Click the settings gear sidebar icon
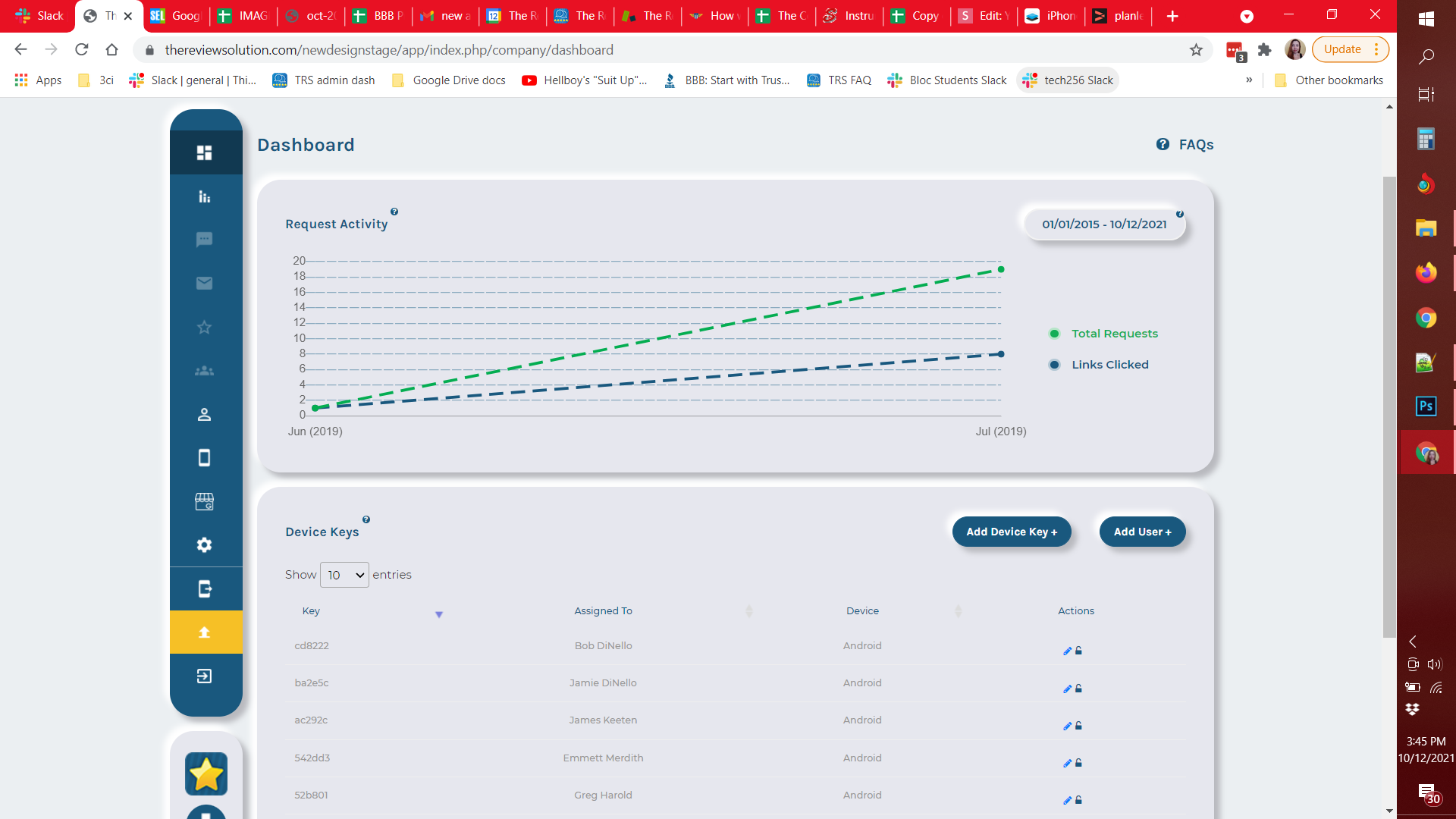The image size is (1456, 819). click(x=204, y=545)
